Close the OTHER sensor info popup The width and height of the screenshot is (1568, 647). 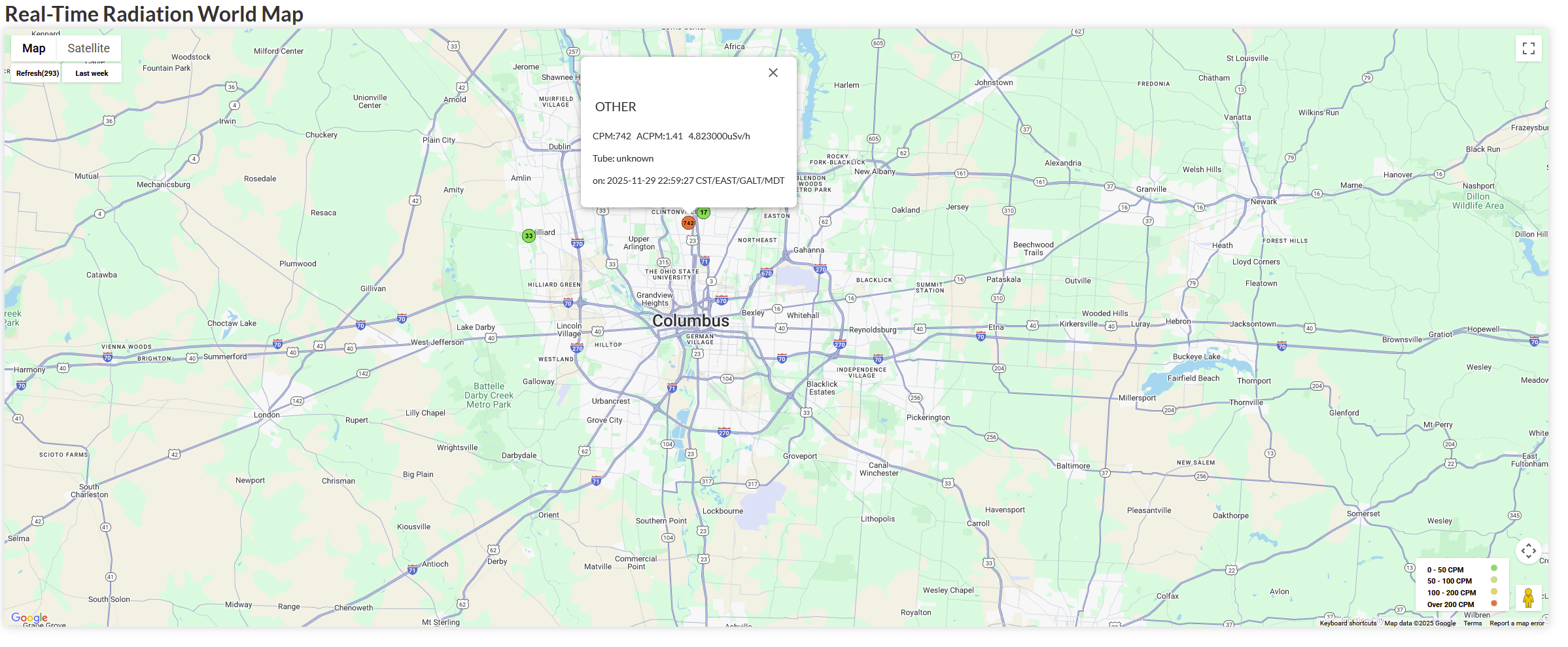pos(773,73)
